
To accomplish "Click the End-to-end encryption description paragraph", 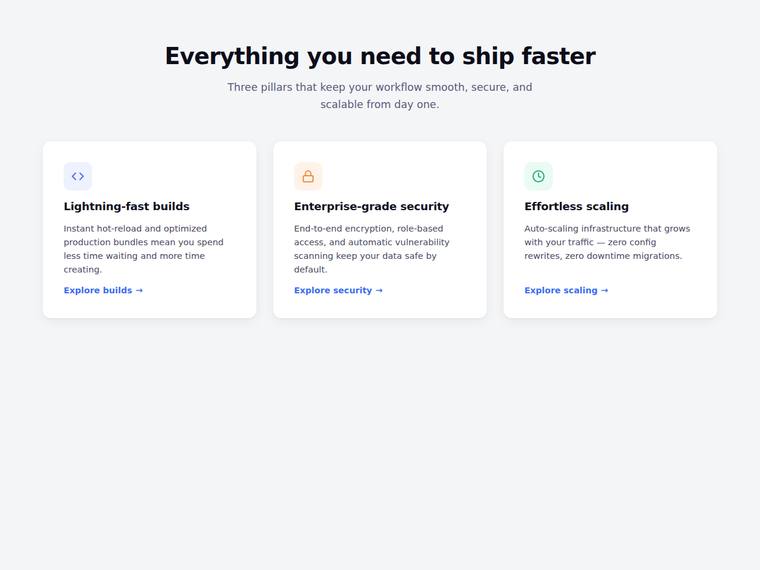I will coord(372,249).
